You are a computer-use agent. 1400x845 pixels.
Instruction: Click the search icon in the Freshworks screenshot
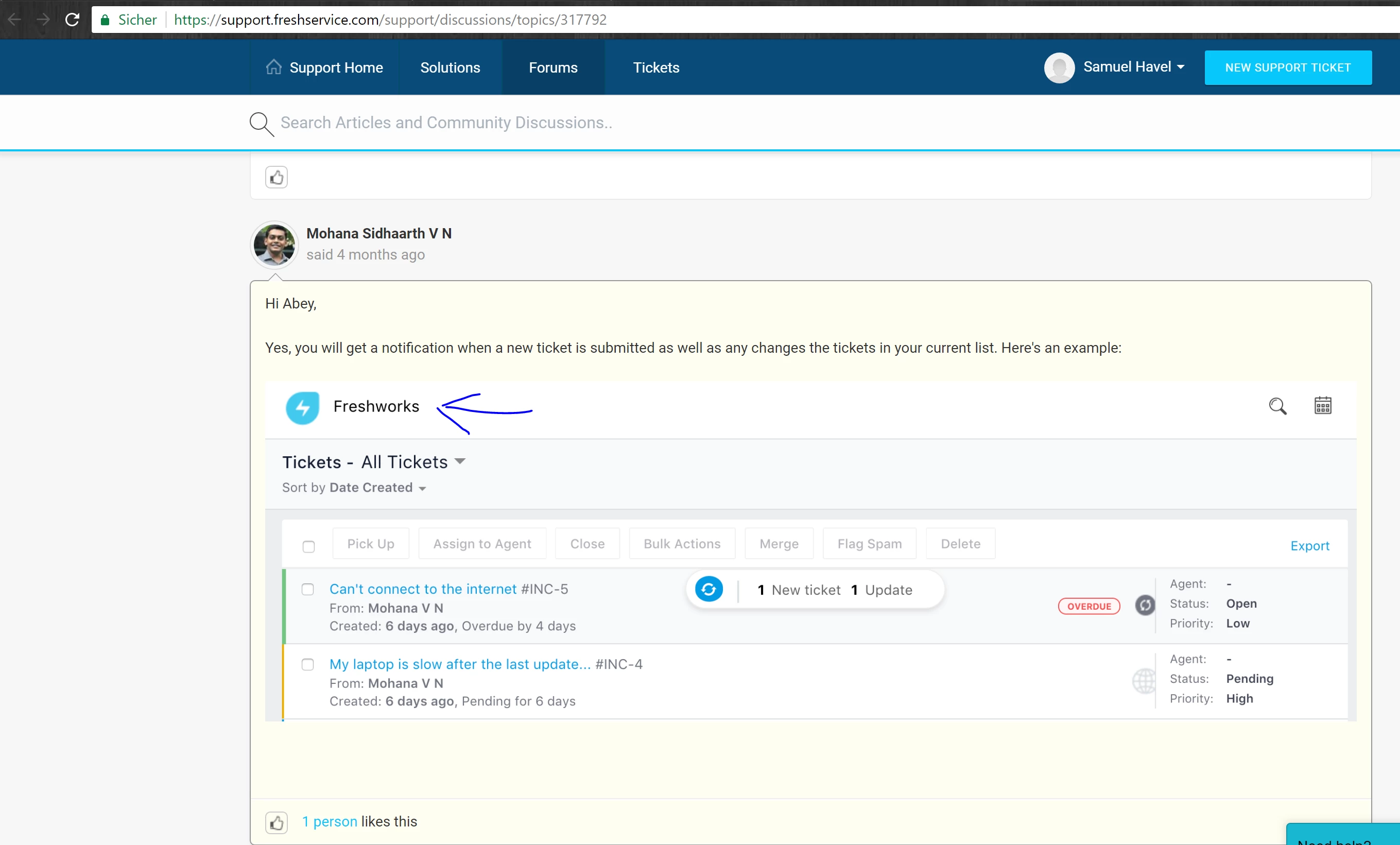[1277, 406]
